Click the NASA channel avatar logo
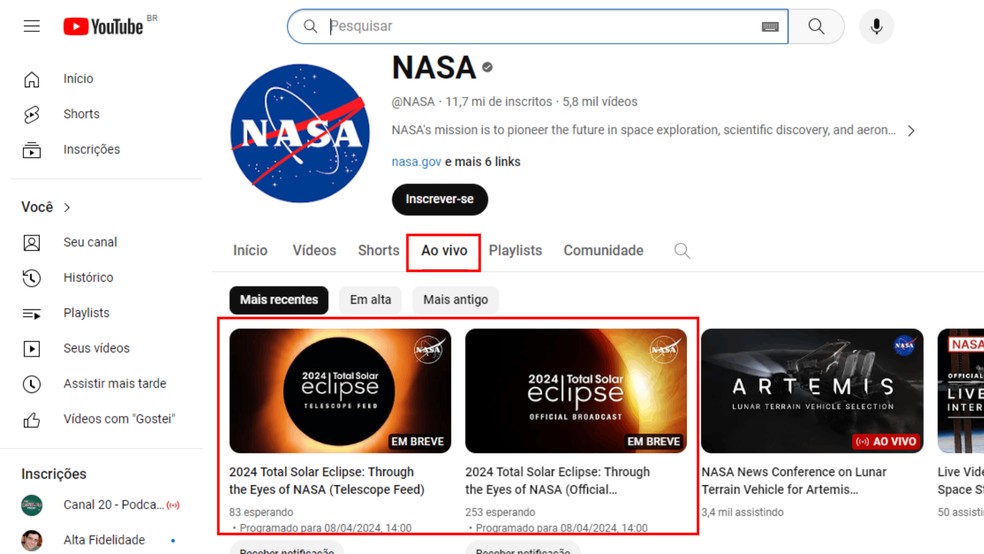 [x=300, y=133]
